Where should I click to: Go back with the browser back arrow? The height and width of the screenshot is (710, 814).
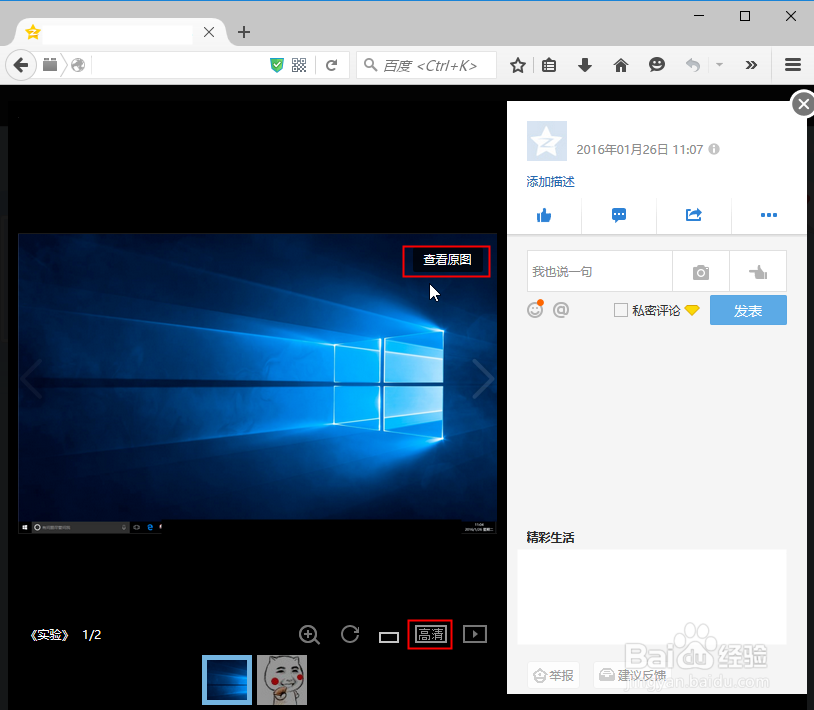click(x=21, y=65)
